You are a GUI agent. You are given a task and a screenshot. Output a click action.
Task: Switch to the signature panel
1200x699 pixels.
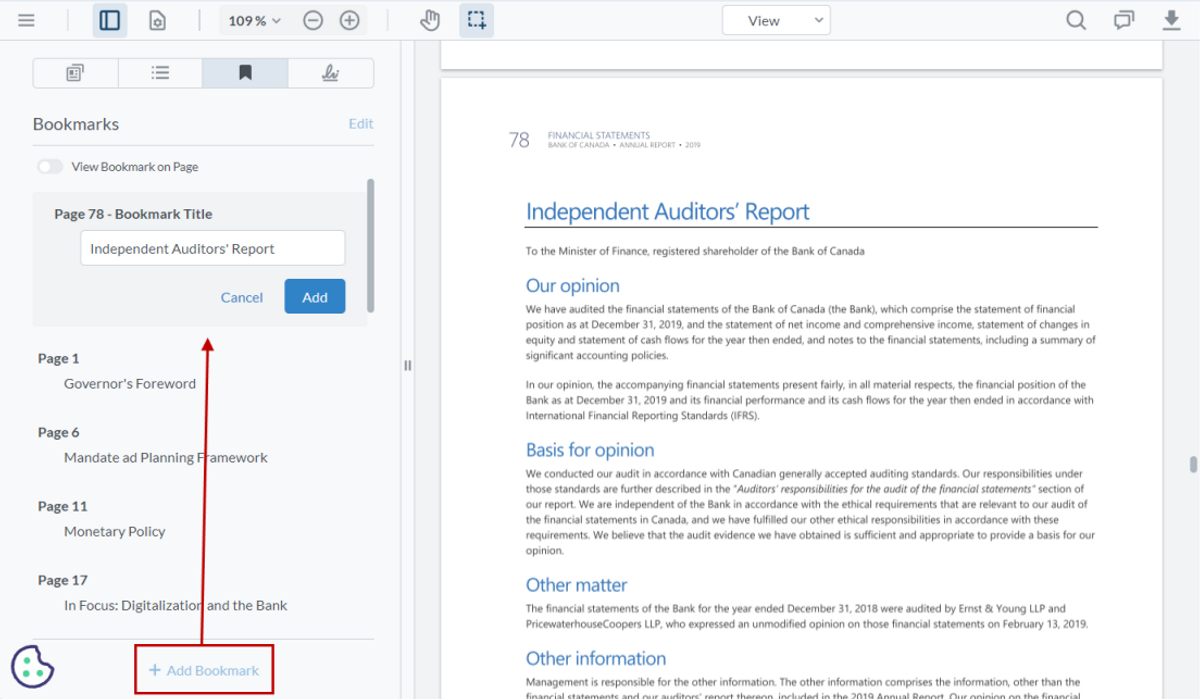click(330, 72)
